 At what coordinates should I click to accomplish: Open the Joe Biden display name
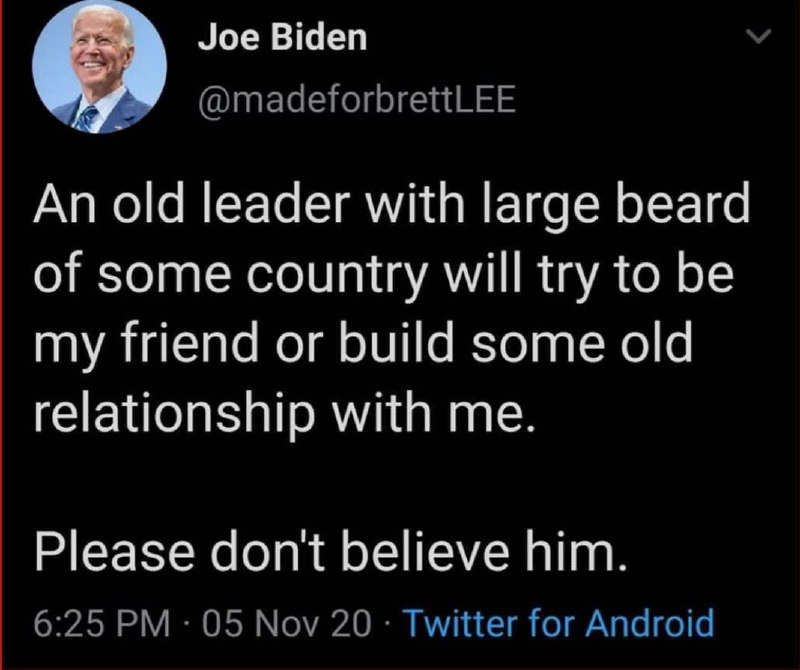pos(282,37)
